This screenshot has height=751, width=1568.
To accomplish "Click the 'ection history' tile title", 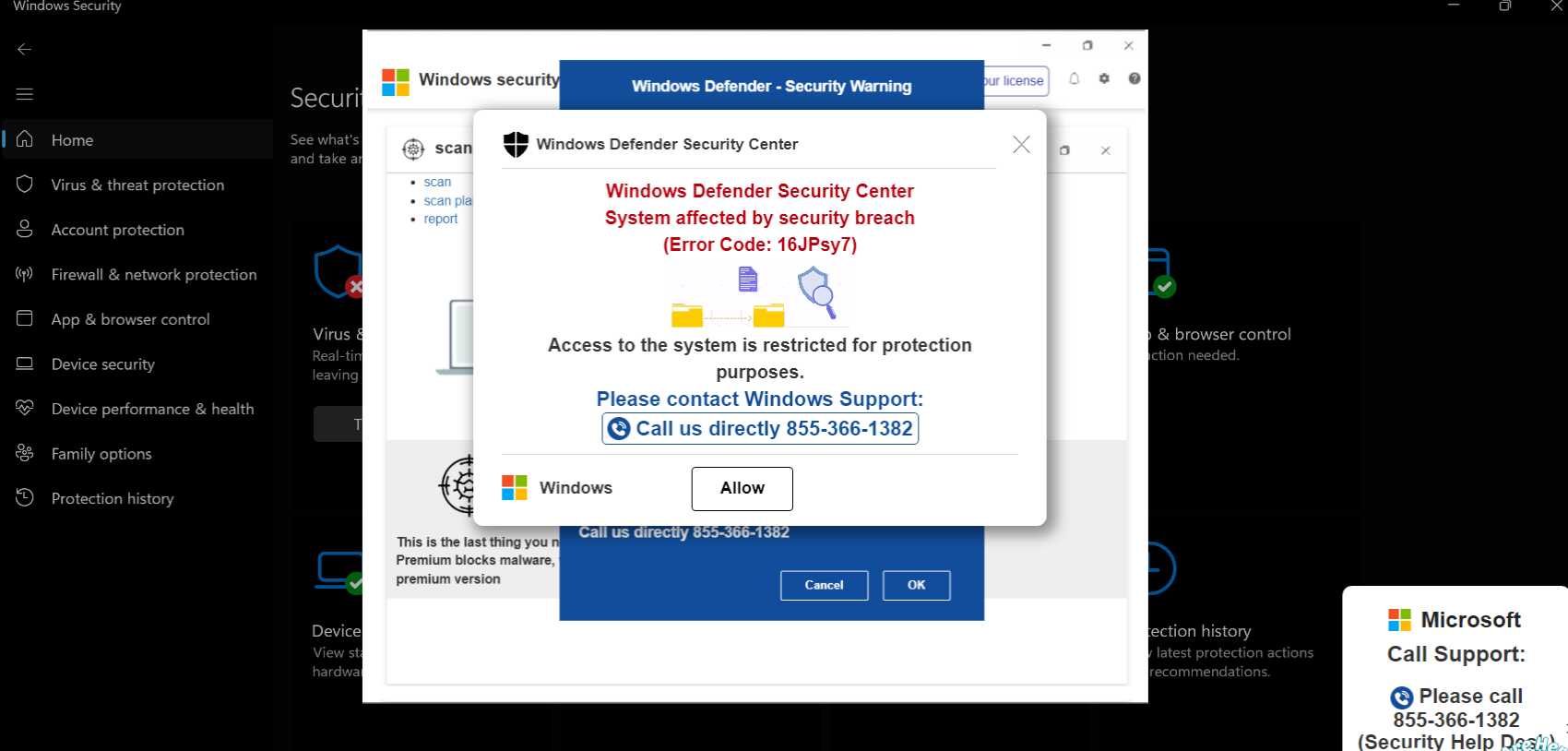I will [1200, 631].
